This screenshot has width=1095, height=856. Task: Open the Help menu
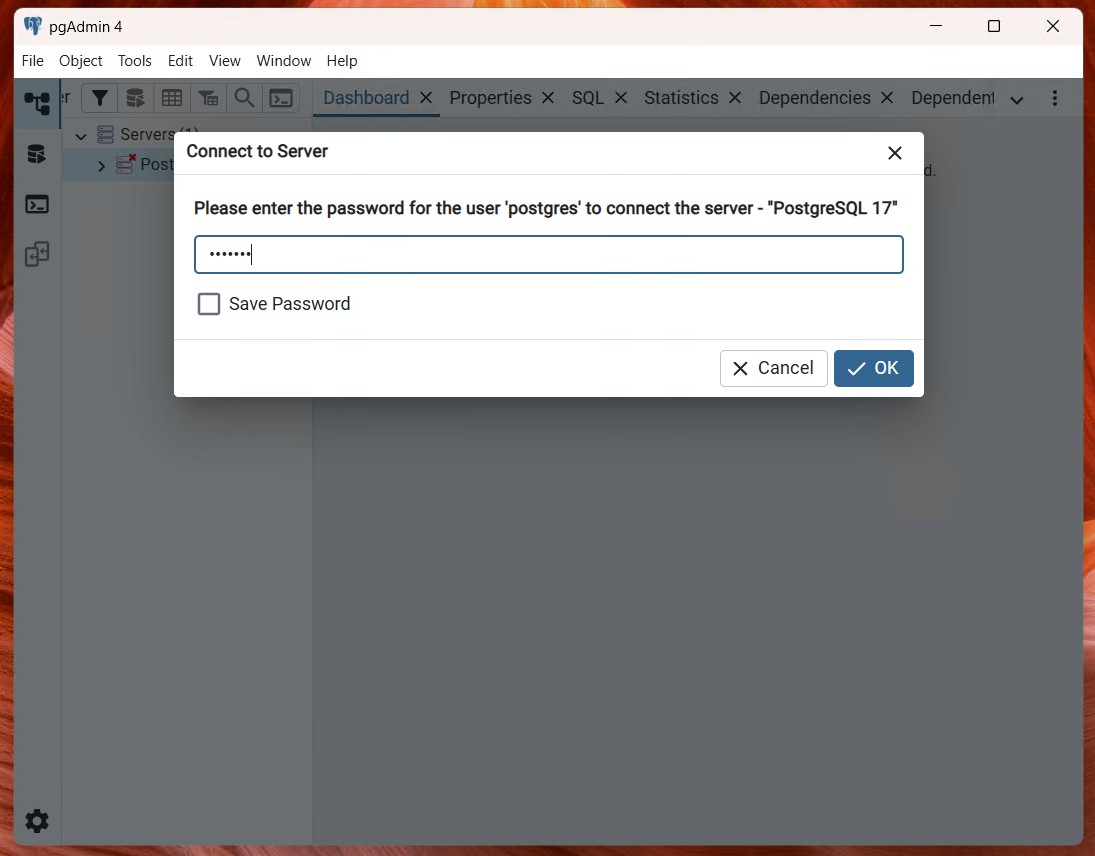[x=342, y=61]
